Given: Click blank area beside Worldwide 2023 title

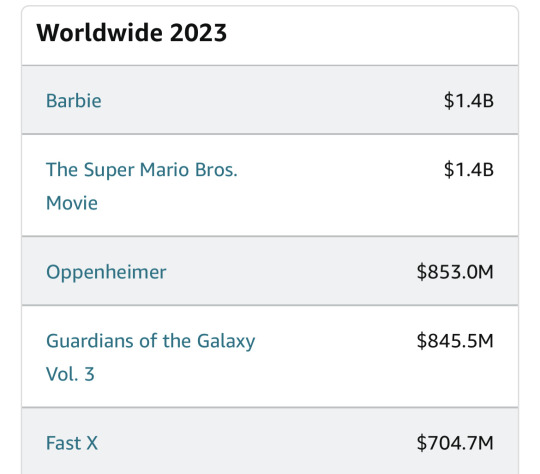Looking at the screenshot, I should (x=372, y=34).
